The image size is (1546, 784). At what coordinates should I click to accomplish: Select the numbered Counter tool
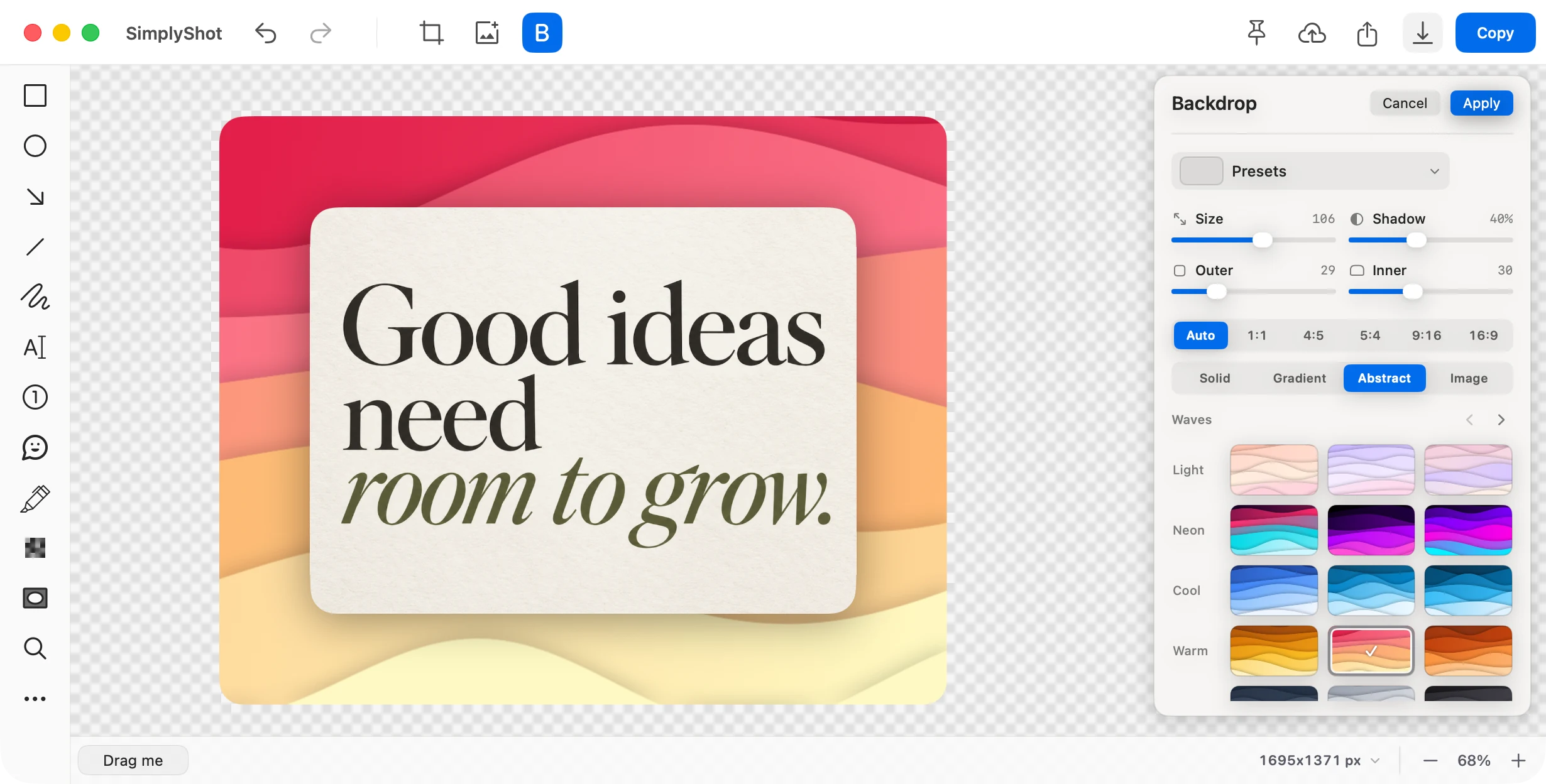(35, 398)
